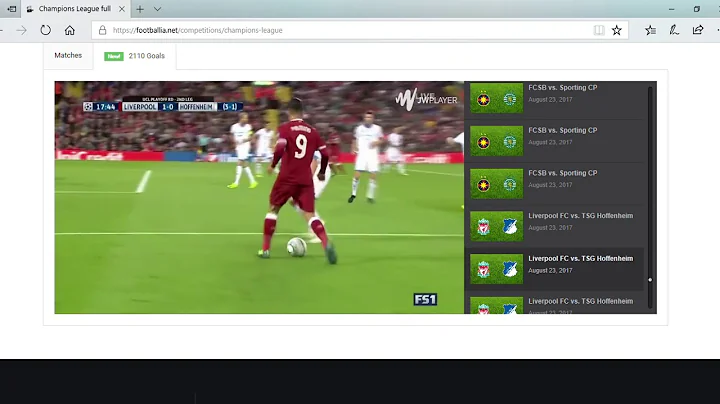Viewport: 720px width, 404px height.
Task: Click first FCSB vs. Sporting CP title text
Action: click(x=562, y=87)
